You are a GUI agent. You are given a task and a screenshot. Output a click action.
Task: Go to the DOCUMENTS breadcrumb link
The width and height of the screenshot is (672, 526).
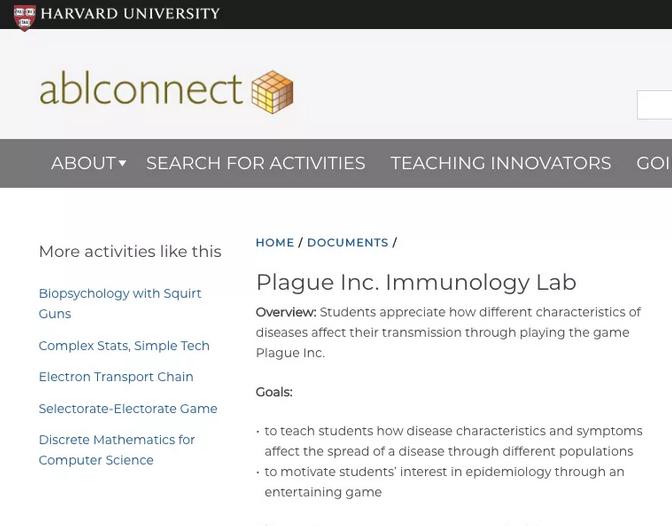click(x=348, y=243)
